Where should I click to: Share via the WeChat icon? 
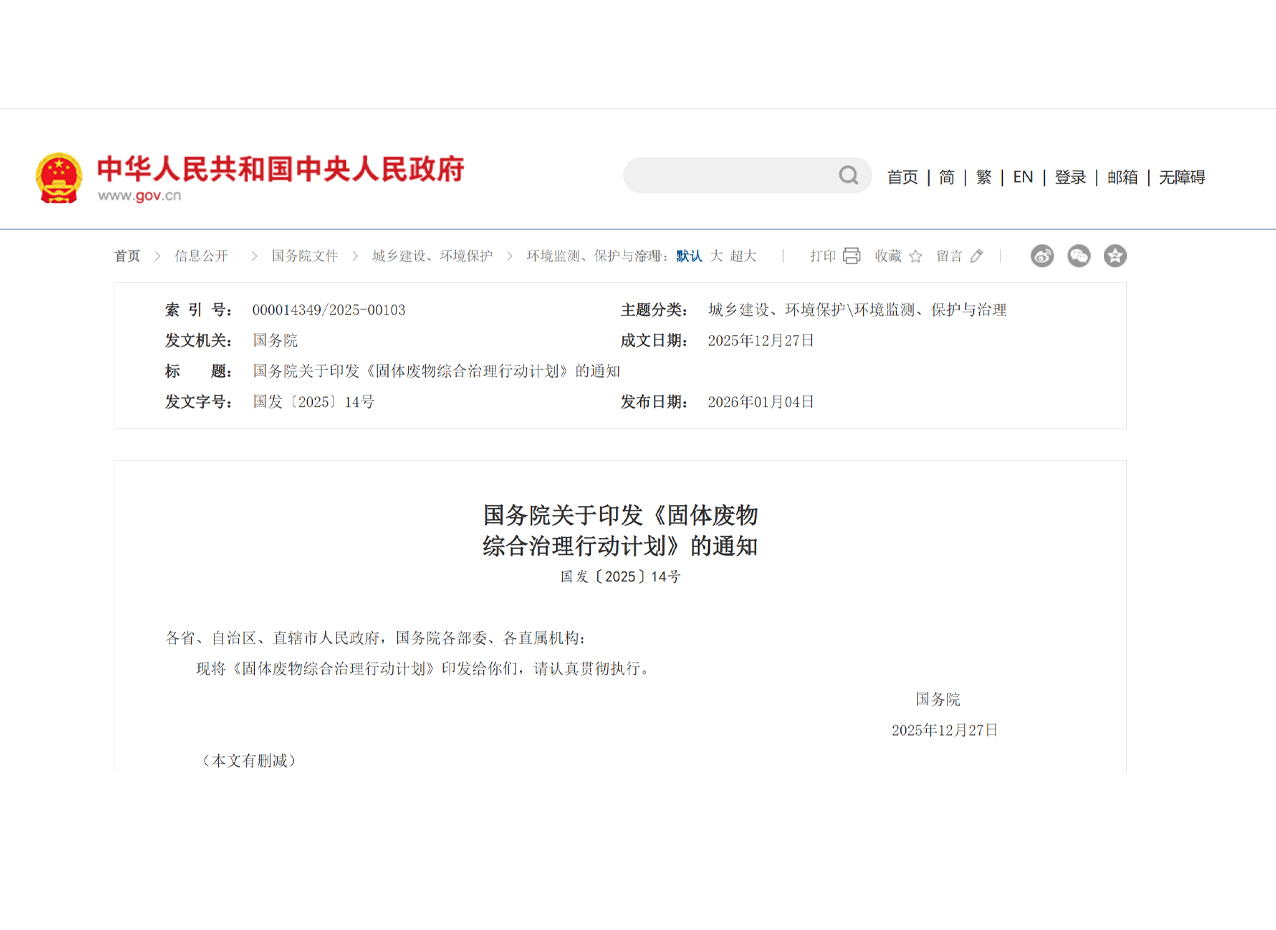coord(1079,256)
